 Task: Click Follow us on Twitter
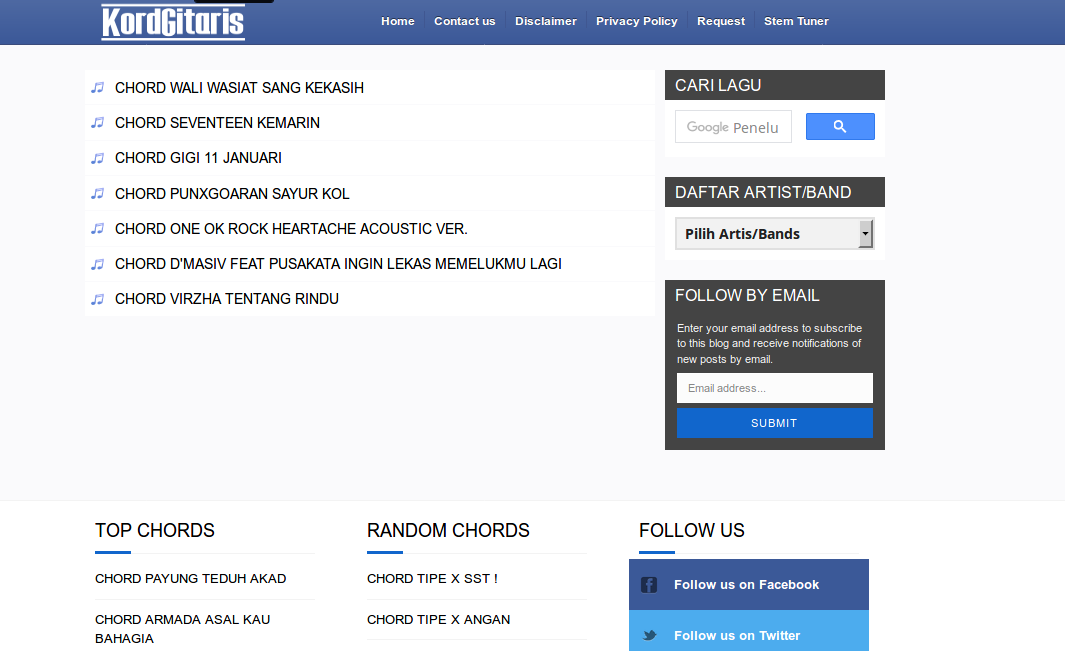click(748, 632)
